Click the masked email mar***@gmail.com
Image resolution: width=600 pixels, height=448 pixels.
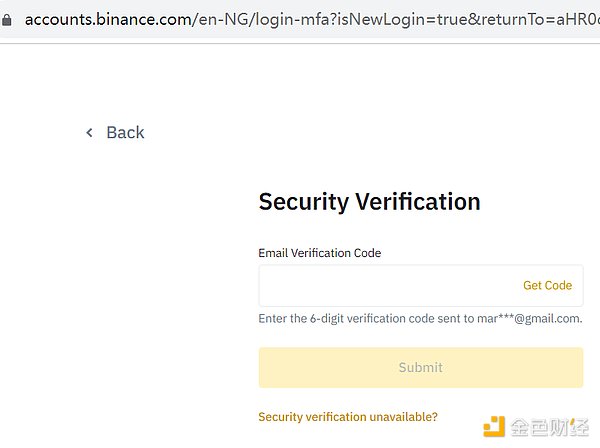(x=531, y=319)
